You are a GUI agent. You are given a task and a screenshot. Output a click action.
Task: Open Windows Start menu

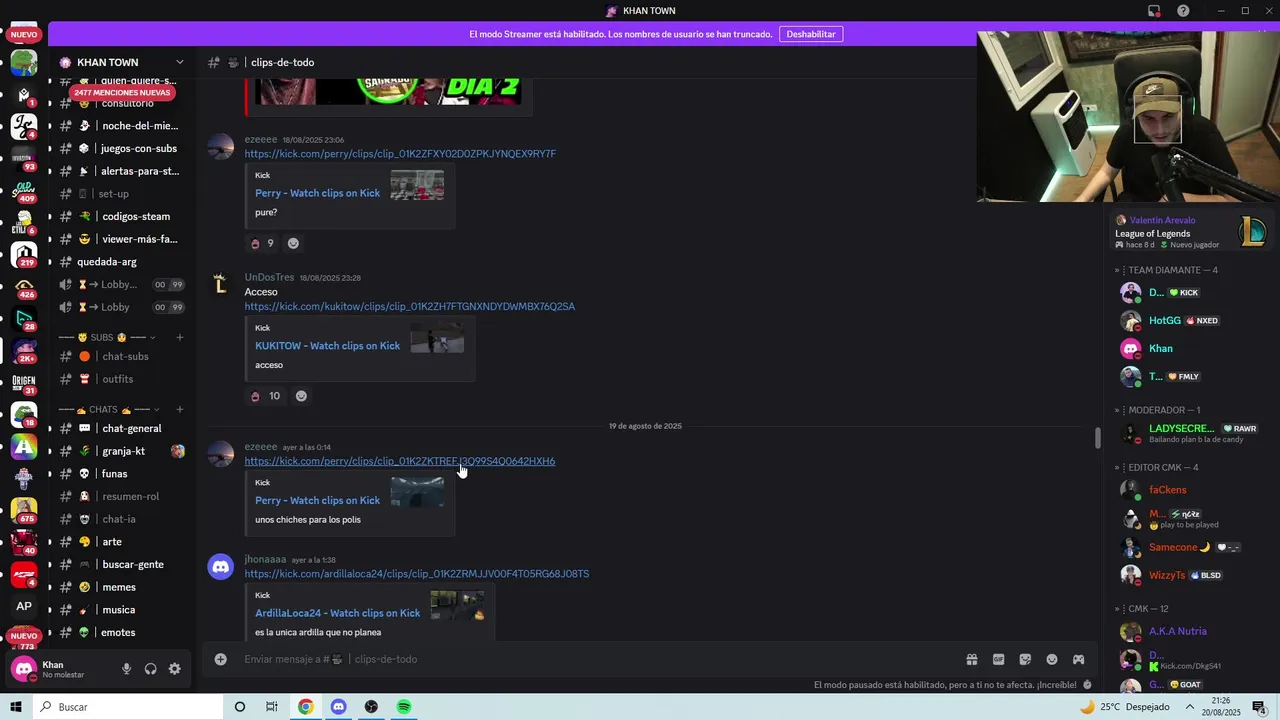(16, 707)
